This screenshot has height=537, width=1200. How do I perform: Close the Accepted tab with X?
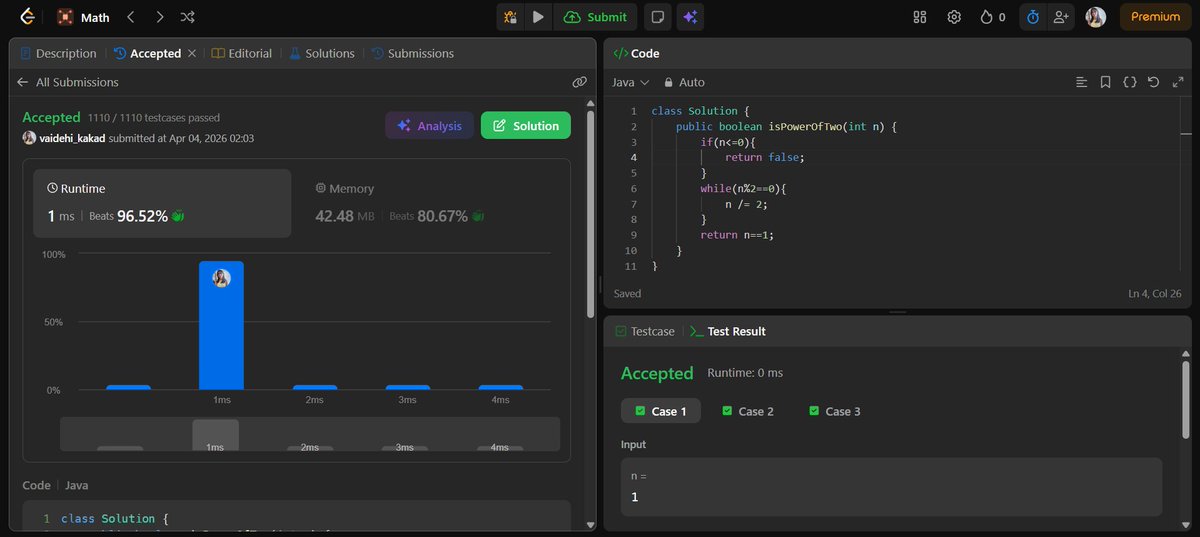192,53
